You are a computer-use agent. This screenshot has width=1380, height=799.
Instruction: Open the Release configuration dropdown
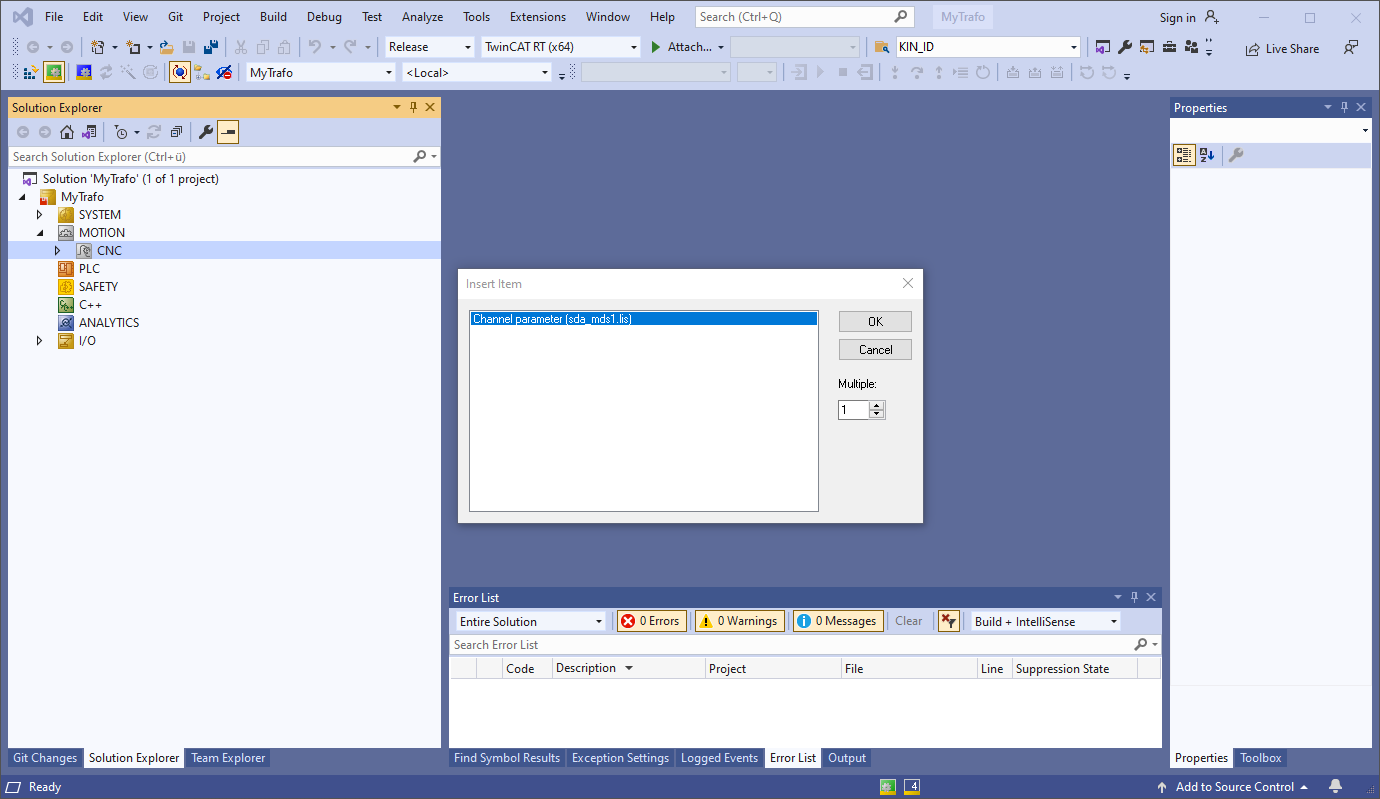click(464, 46)
